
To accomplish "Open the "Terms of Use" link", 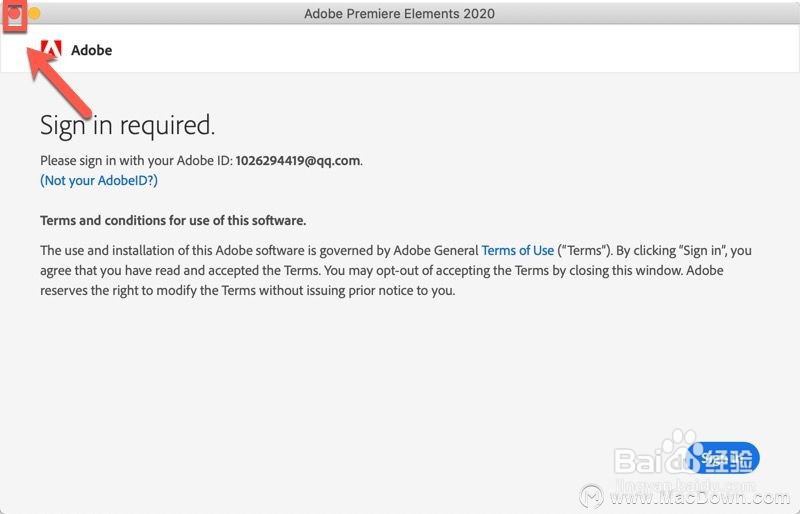I will (x=517, y=250).
